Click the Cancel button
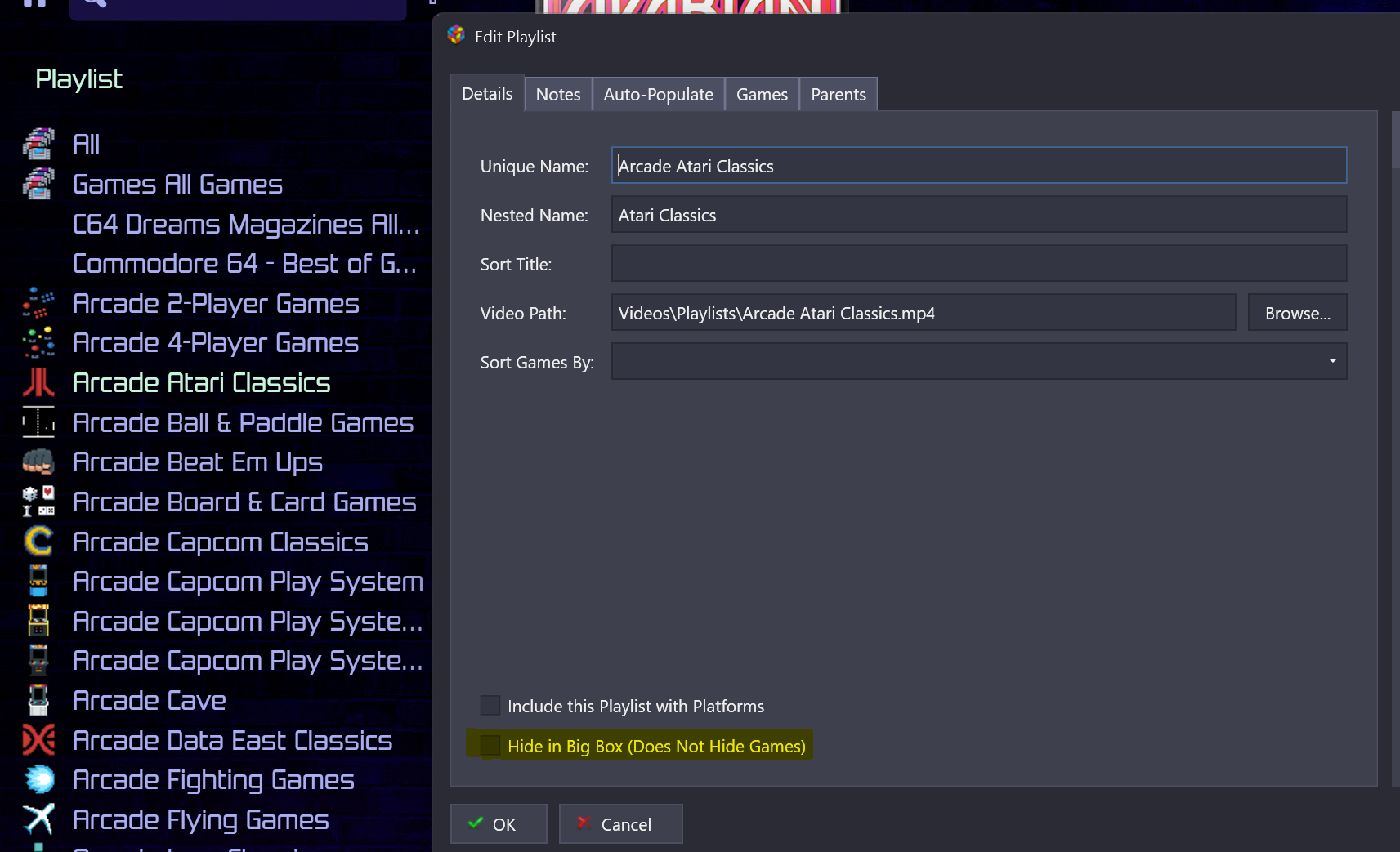This screenshot has width=1400, height=852. pos(621,824)
